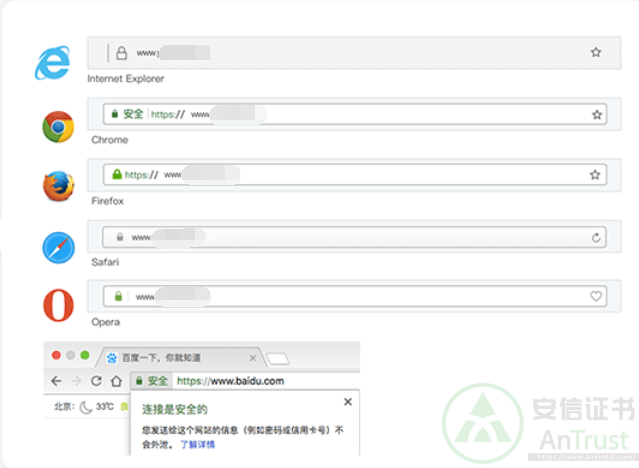This screenshot has width=639, height=468.
Task: Click green padlock in Firefox address bar
Action: pyautogui.click(x=117, y=175)
